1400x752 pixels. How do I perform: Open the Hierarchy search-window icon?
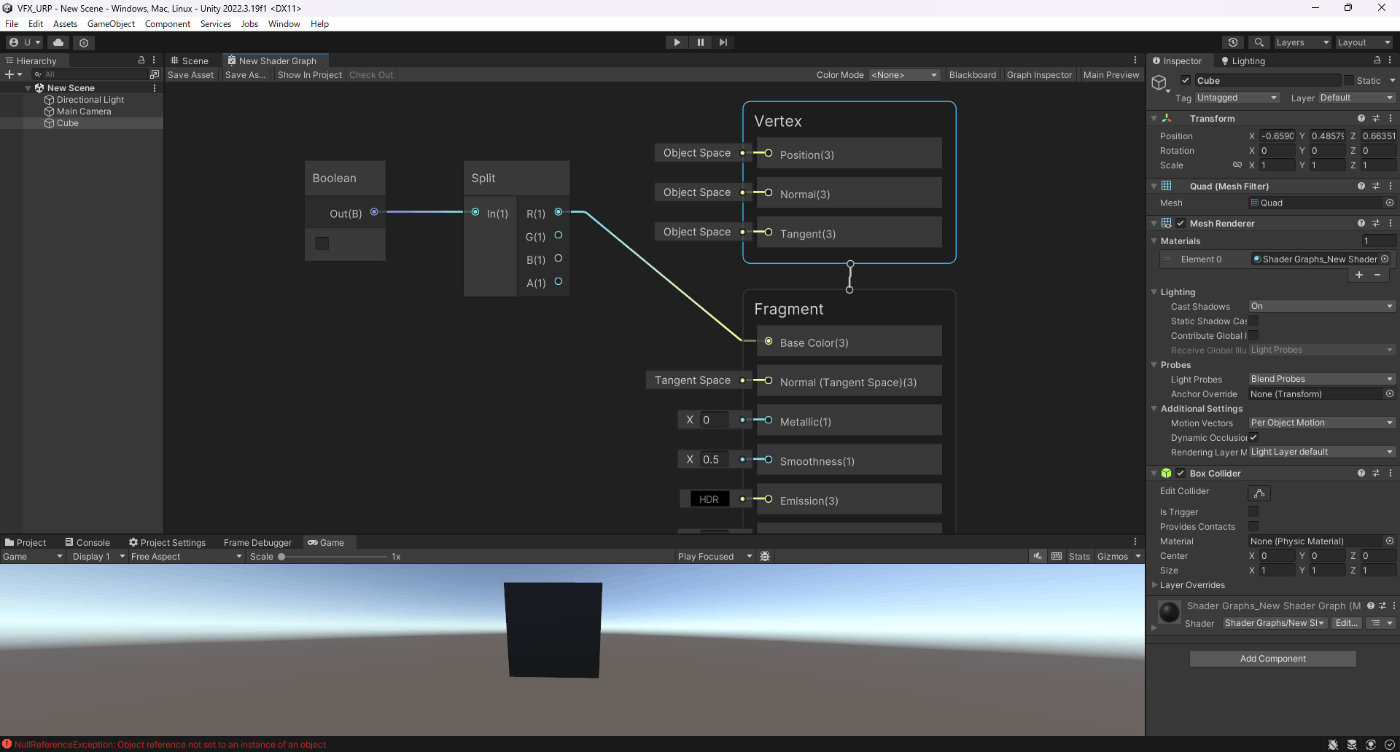pos(154,74)
